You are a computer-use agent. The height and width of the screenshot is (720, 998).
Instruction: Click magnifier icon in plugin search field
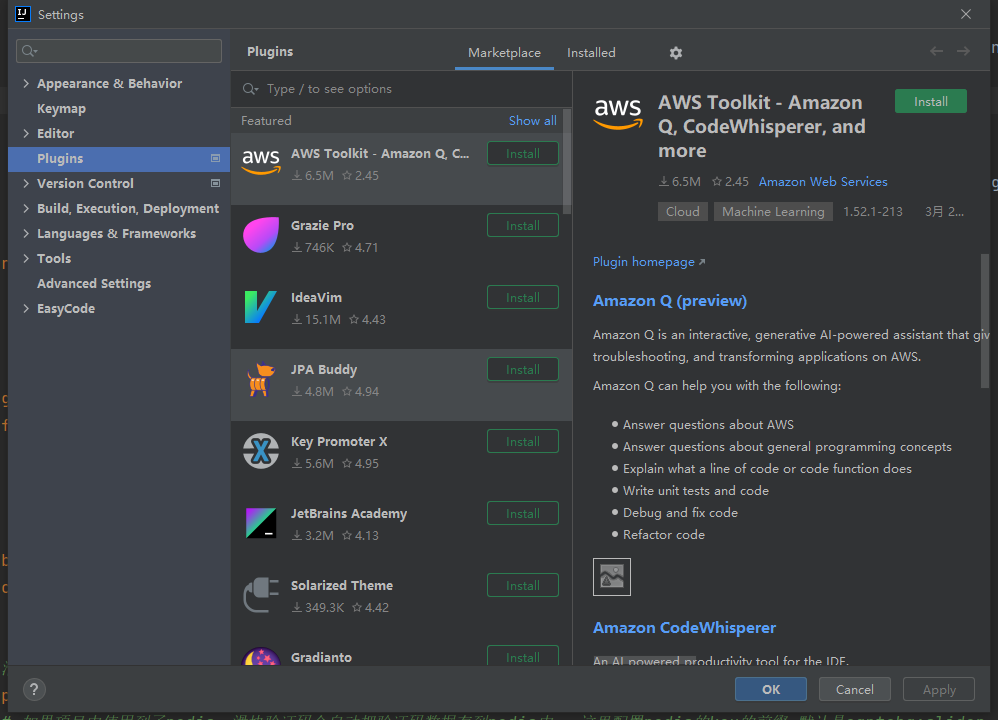pos(250,89)
